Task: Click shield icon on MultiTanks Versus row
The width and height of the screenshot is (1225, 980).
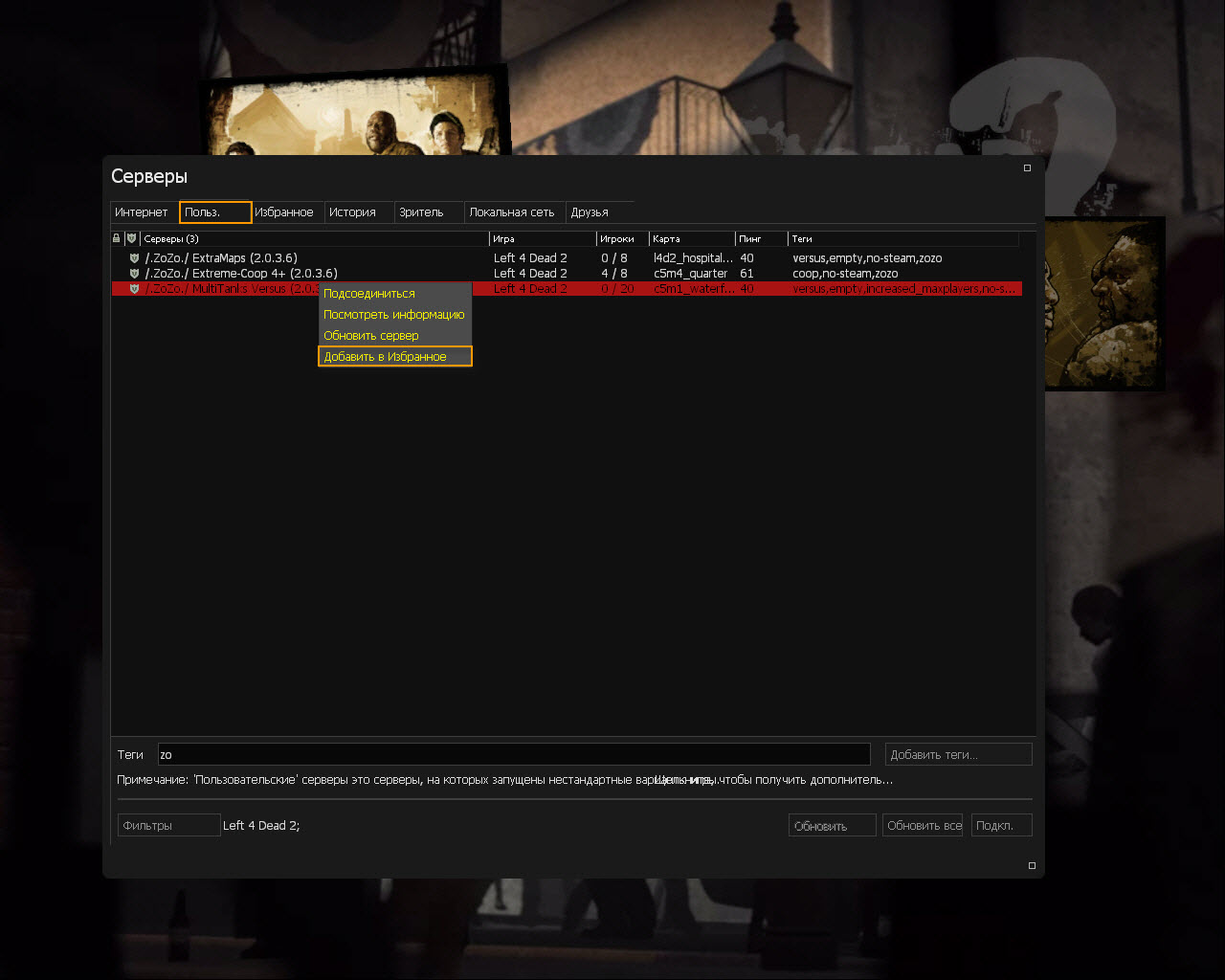Action: pos(134,289)
